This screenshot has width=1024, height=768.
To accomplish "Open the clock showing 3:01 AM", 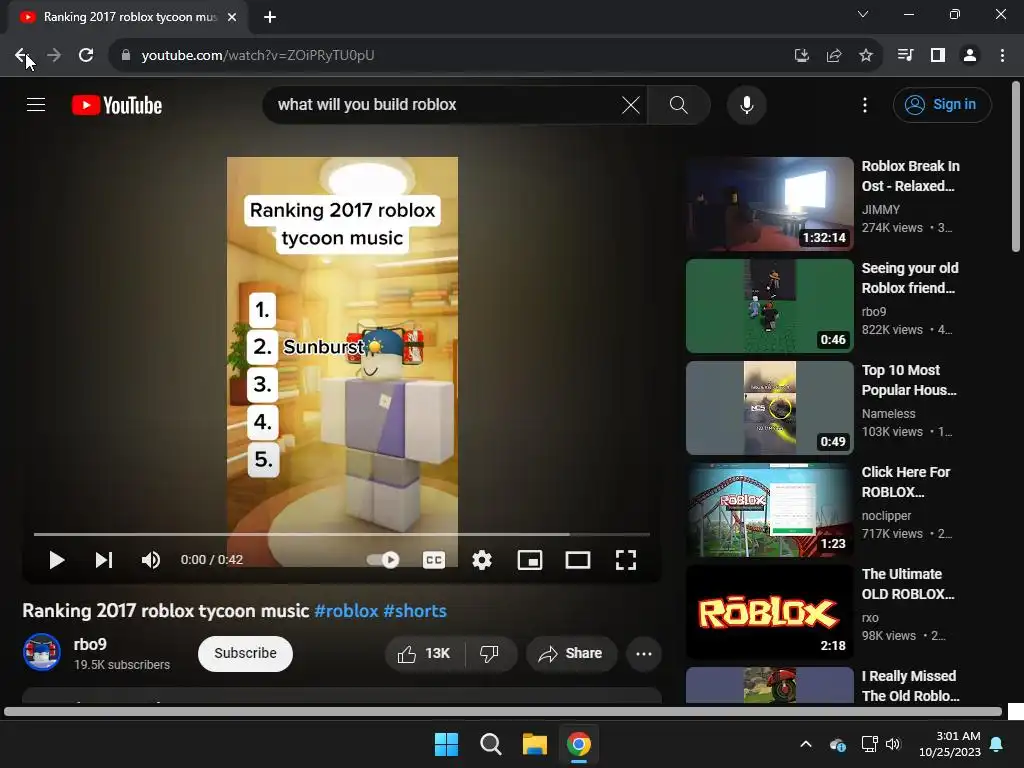I will [950, 744].
